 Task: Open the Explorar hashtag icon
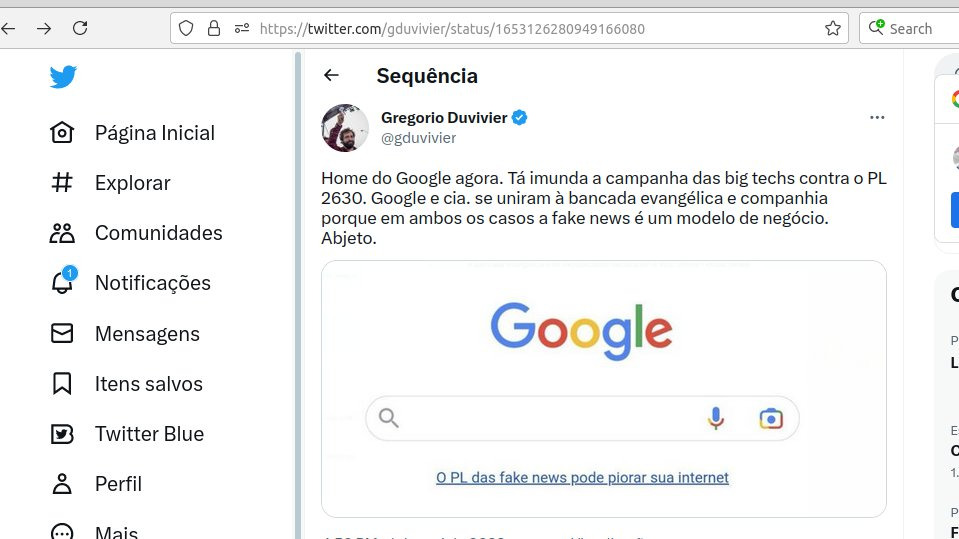pyautogui.click(x=62, y=183)
